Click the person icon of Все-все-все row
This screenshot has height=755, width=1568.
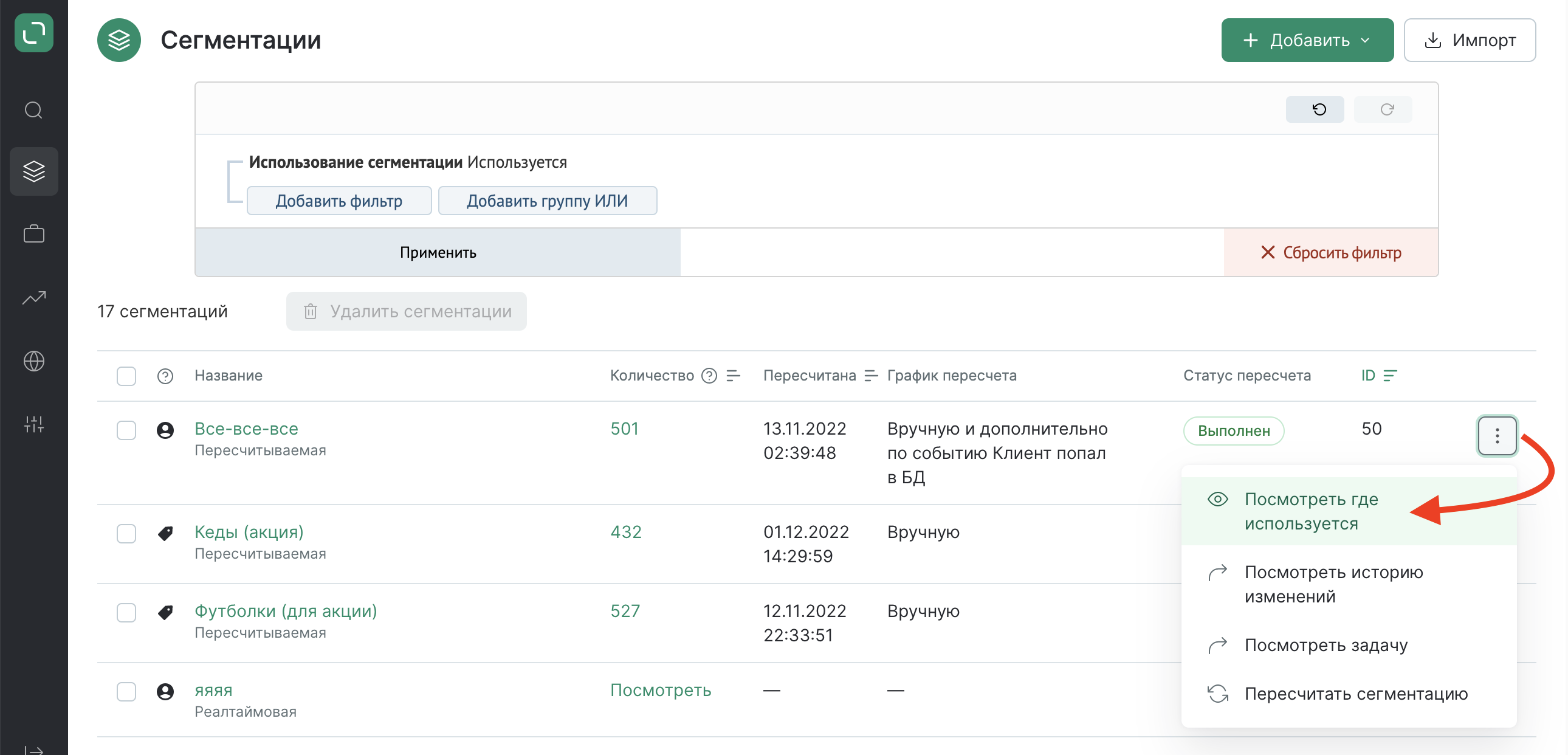[x=165, y=430]
